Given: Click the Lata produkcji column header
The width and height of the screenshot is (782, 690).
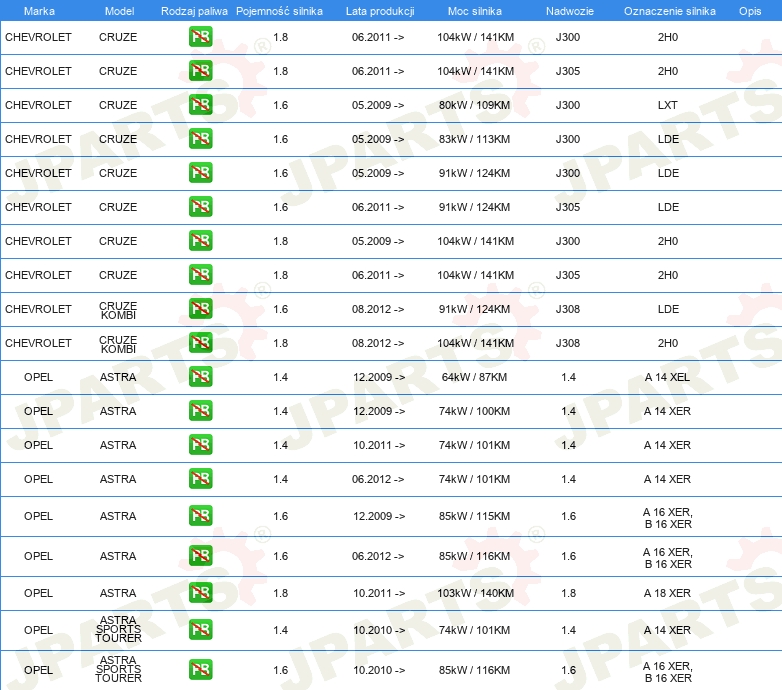Looking at the screenshot, I should tap(380, 11).
